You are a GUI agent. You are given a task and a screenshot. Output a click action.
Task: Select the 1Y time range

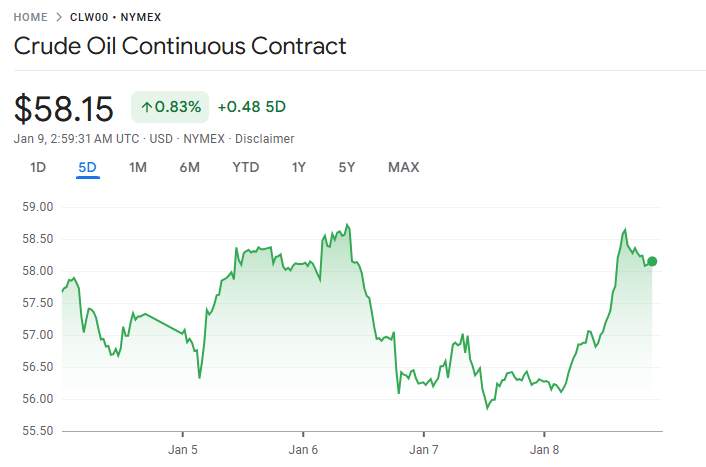pyautogui.click(x=299, y=167)
